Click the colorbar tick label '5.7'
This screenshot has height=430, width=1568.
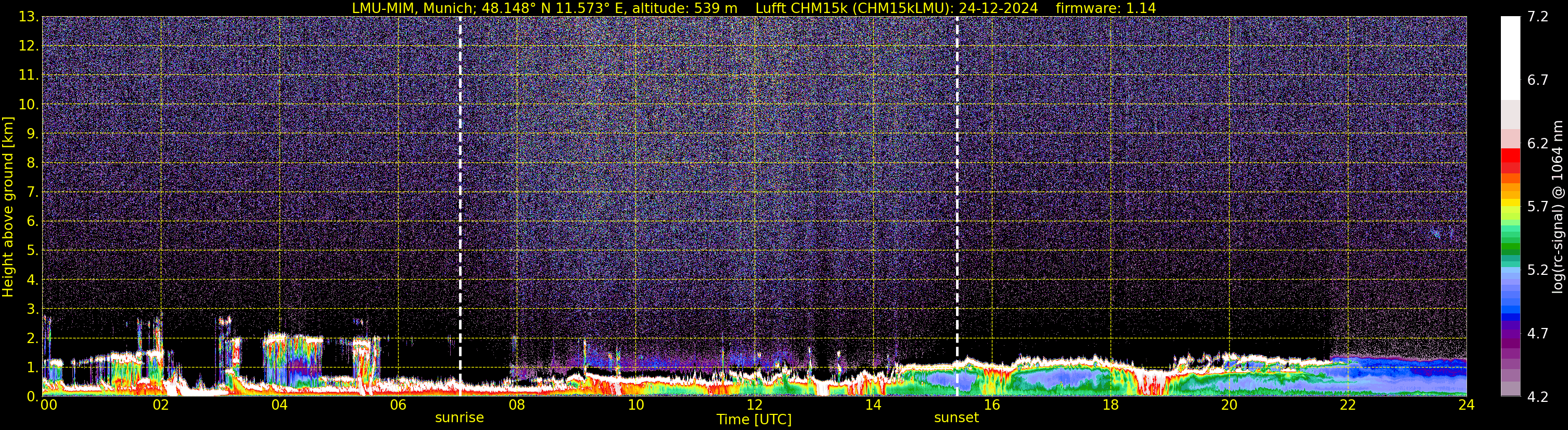[x=1538, y=207]
